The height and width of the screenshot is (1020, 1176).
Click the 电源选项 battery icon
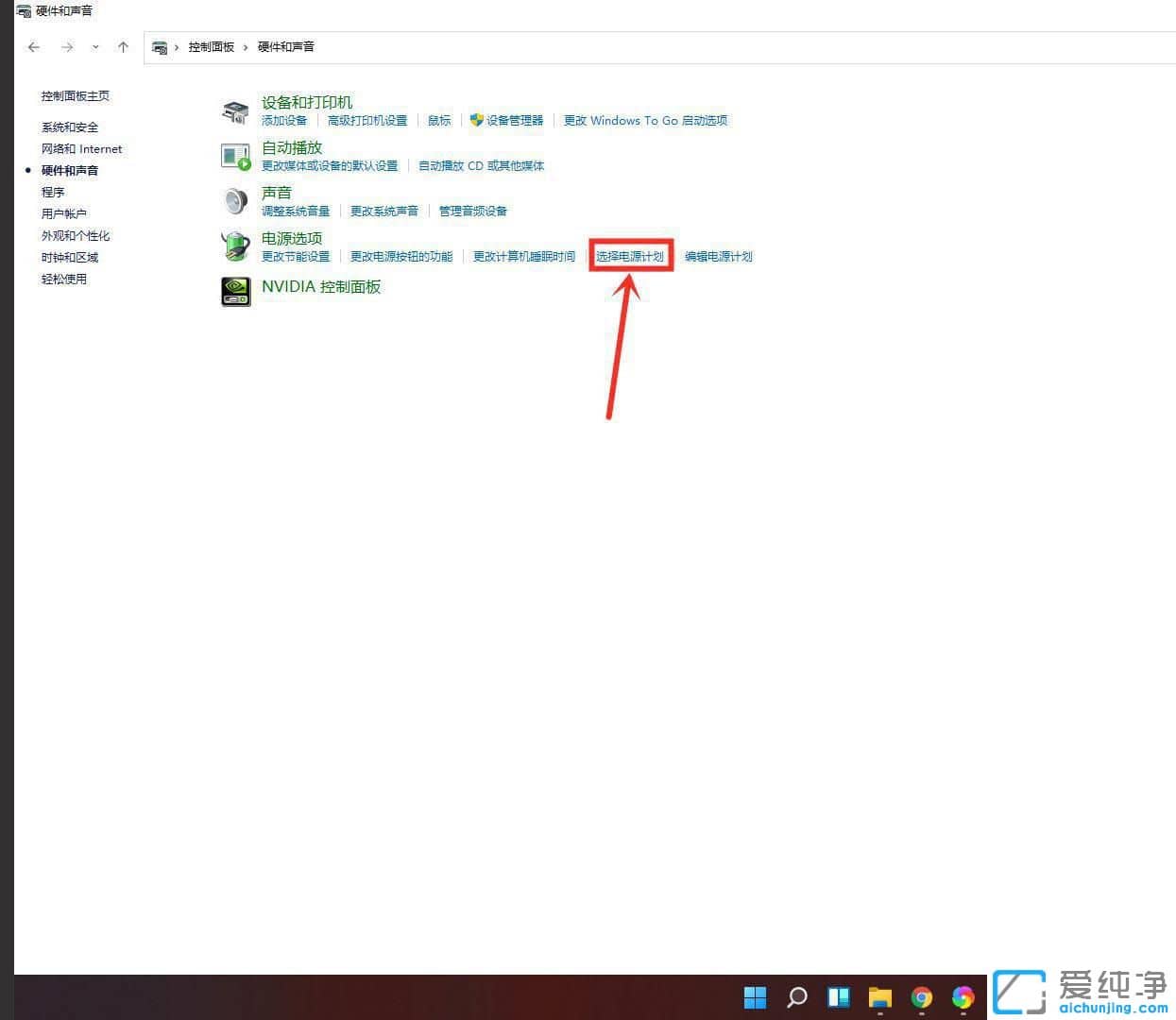coord(235,246)
